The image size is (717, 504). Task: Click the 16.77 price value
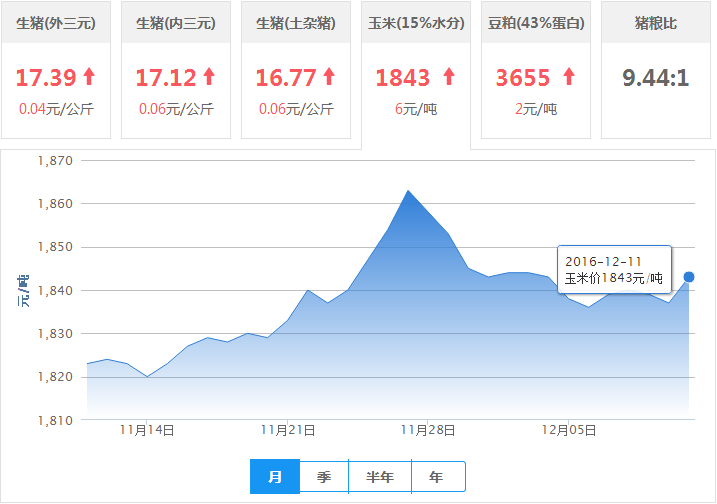286,77
